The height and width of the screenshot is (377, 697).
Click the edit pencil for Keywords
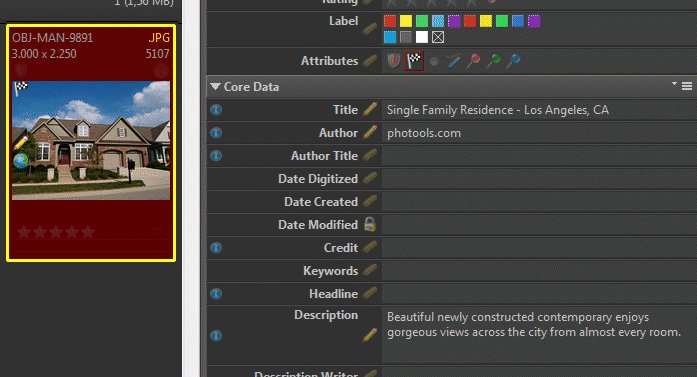pos(370,270)
